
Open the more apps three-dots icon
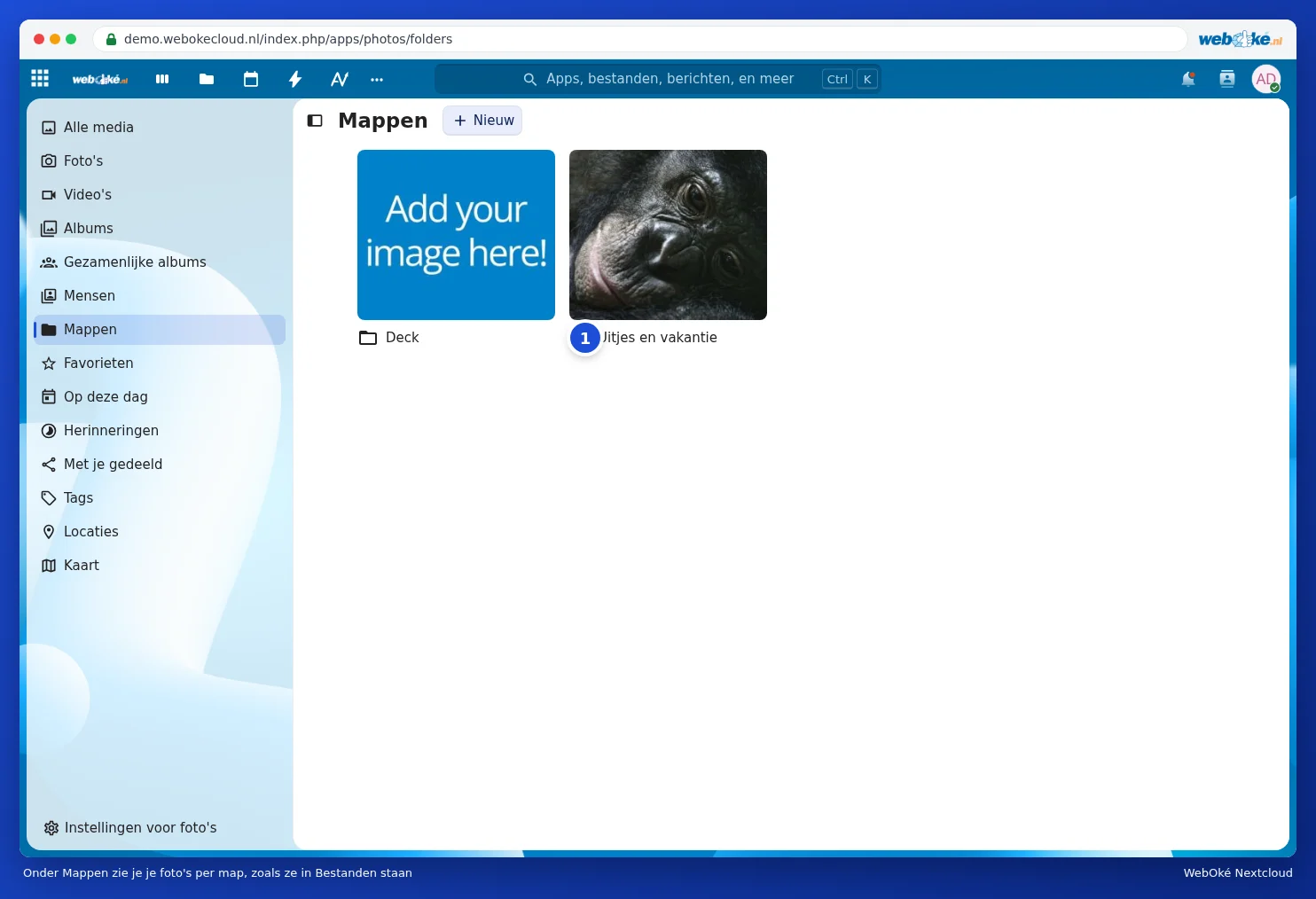tap(377, 79)
